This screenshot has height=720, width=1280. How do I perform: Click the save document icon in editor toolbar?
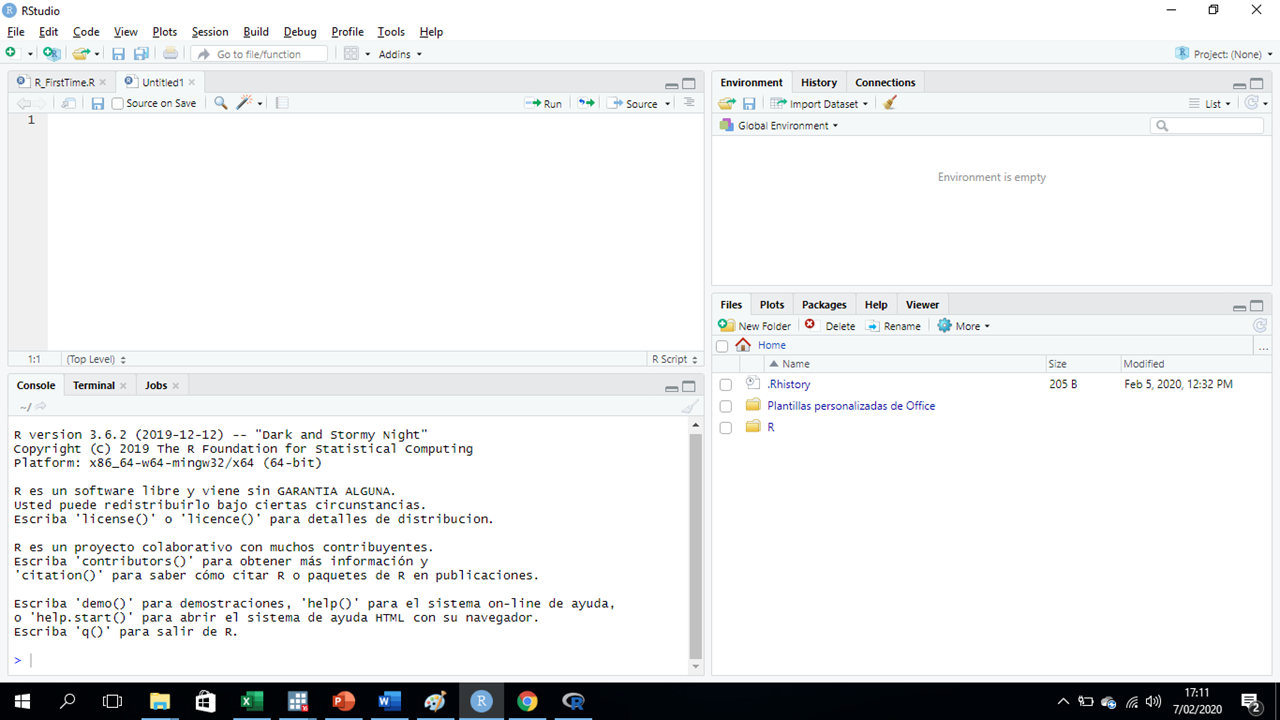97,103
